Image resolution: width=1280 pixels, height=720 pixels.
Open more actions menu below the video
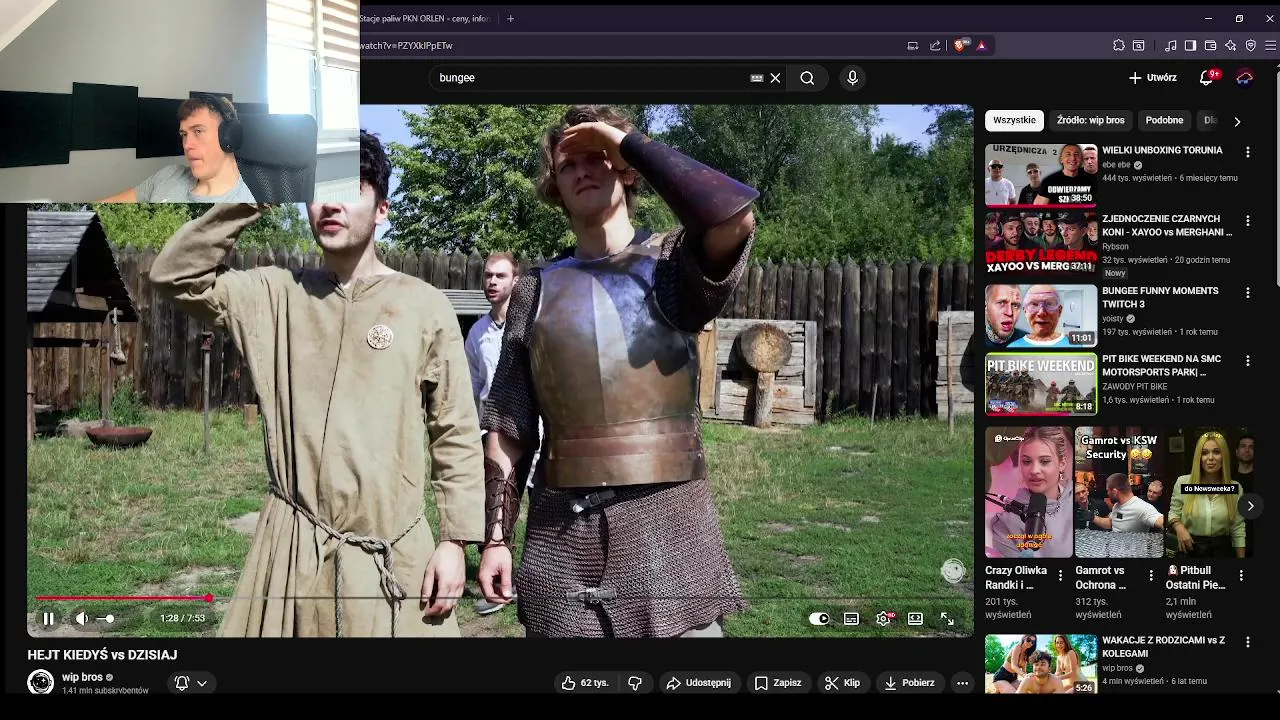[962, 683]
